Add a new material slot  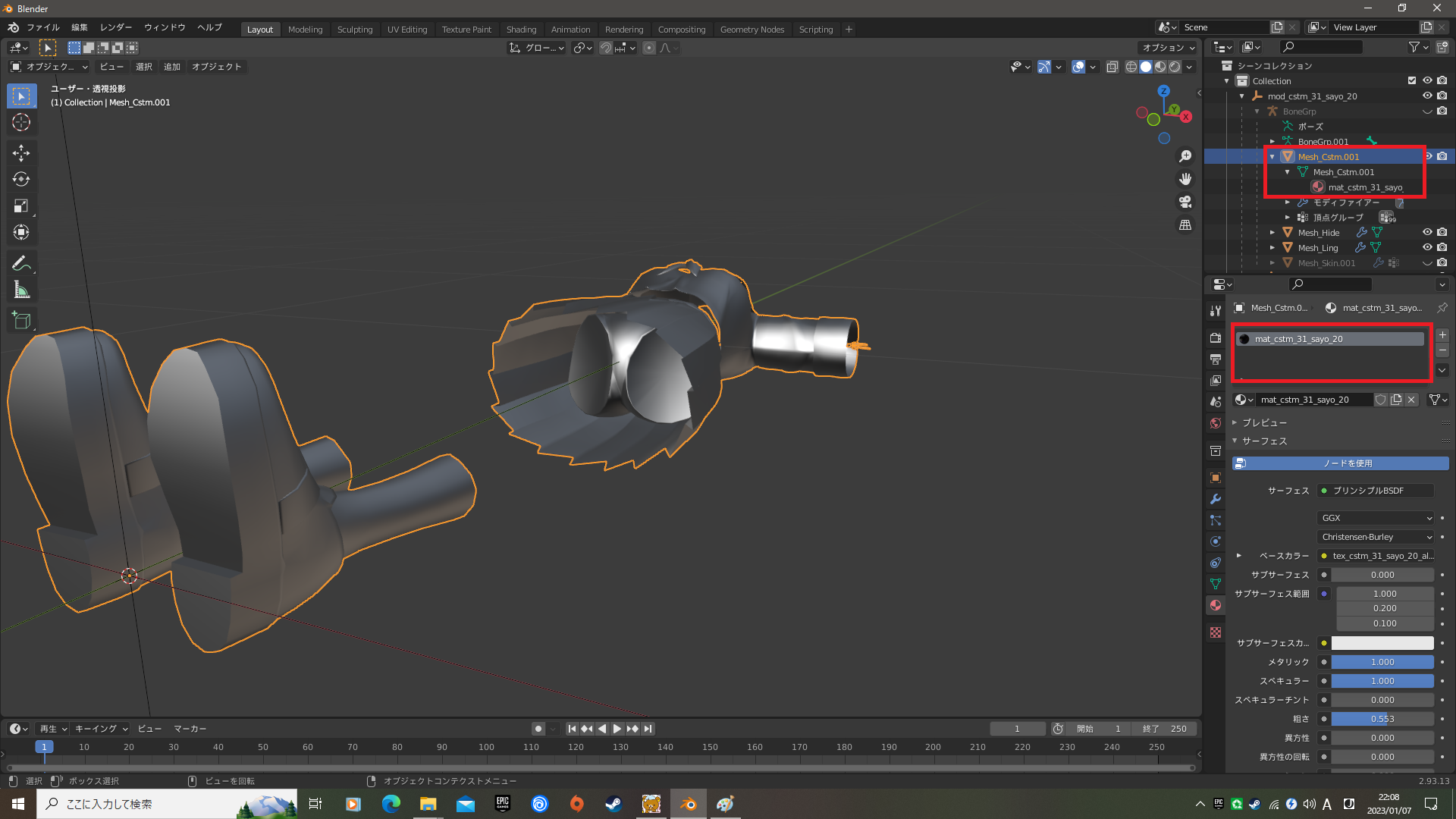(x=1442, y=335)
